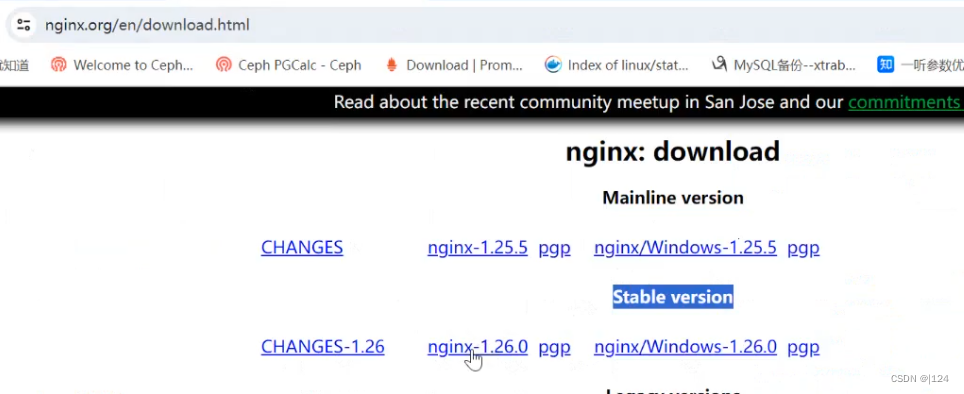
Task: Click the Mainline version heading
Action: point(673,197)
